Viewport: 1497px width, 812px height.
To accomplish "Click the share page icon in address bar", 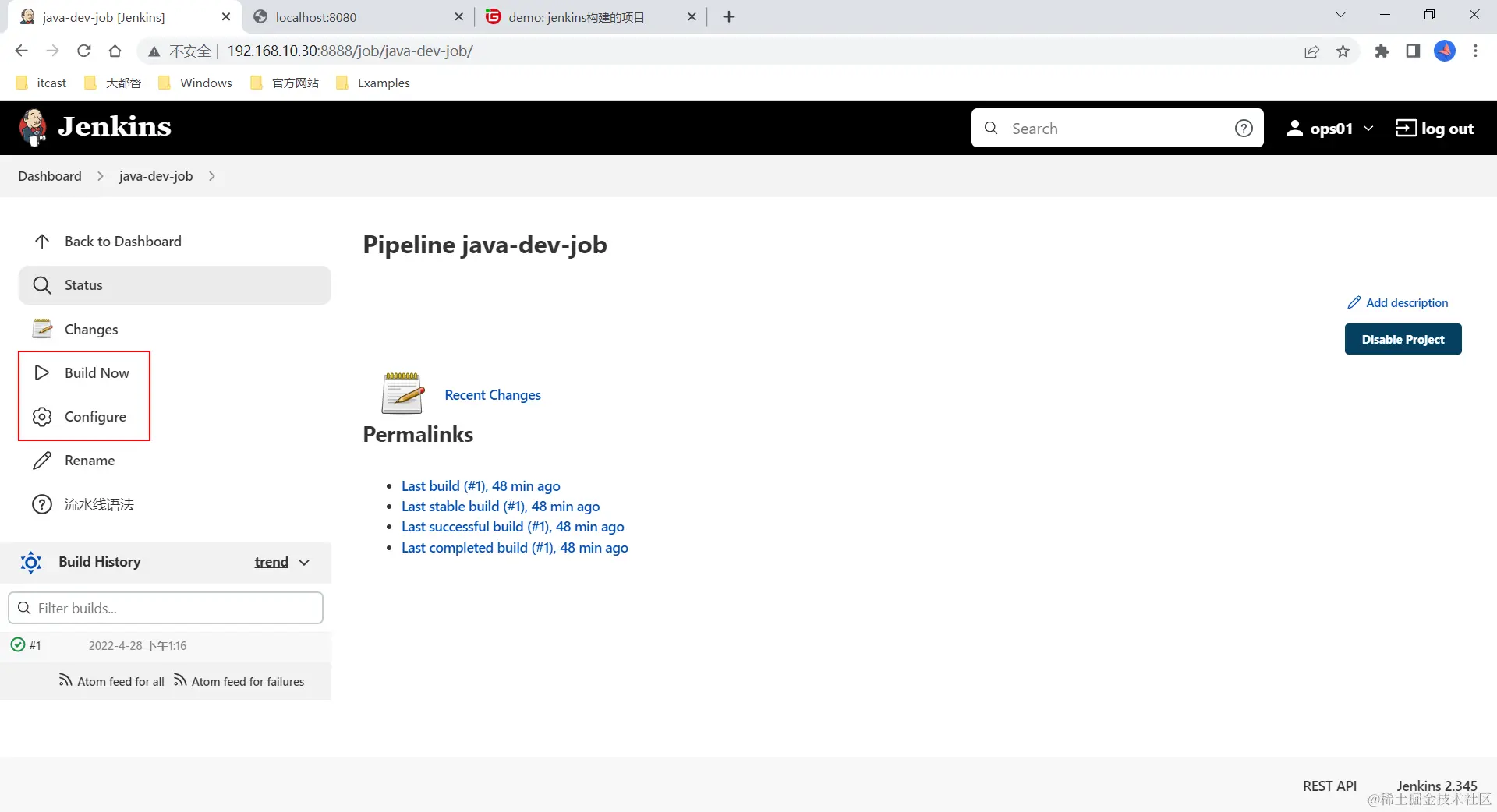I will point(1311,51).
